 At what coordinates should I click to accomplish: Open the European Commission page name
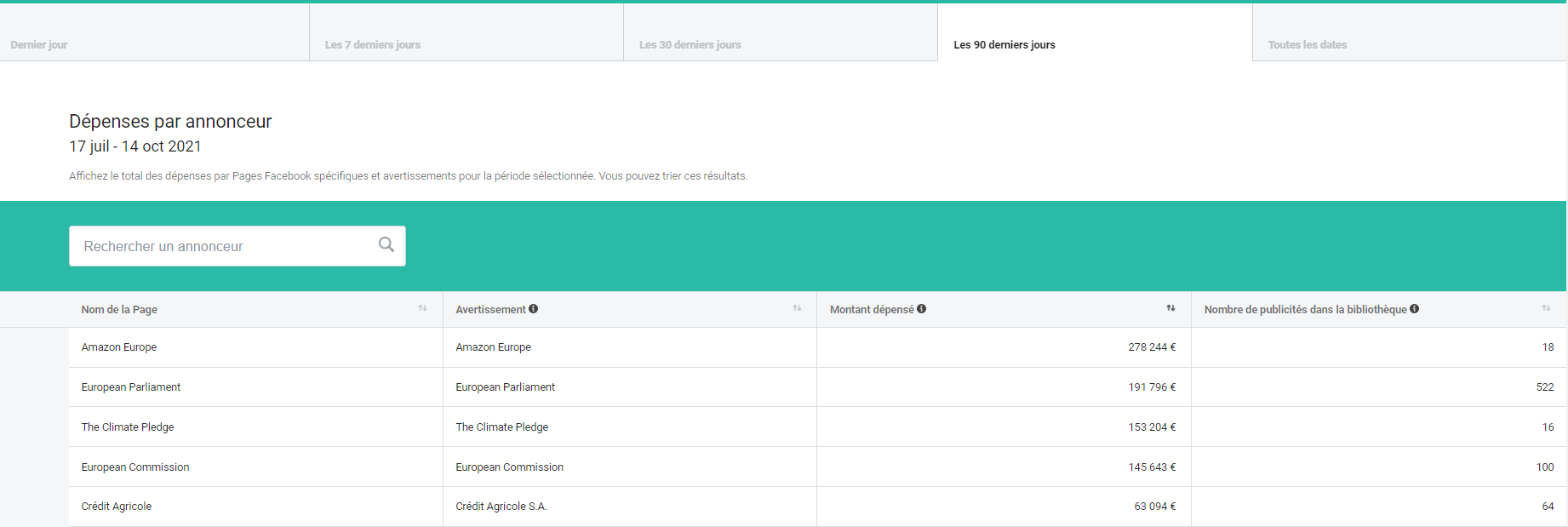[135, 467]
